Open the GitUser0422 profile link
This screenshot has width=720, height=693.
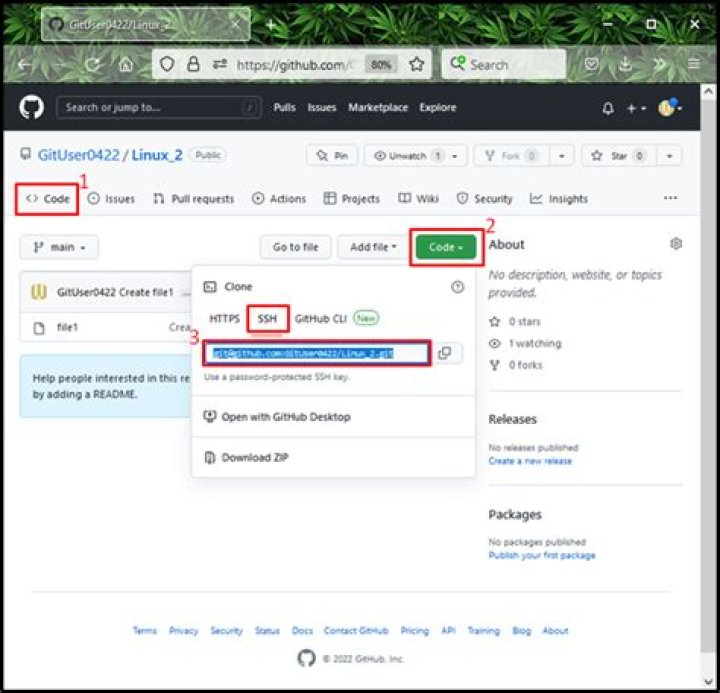click(79, 155)
